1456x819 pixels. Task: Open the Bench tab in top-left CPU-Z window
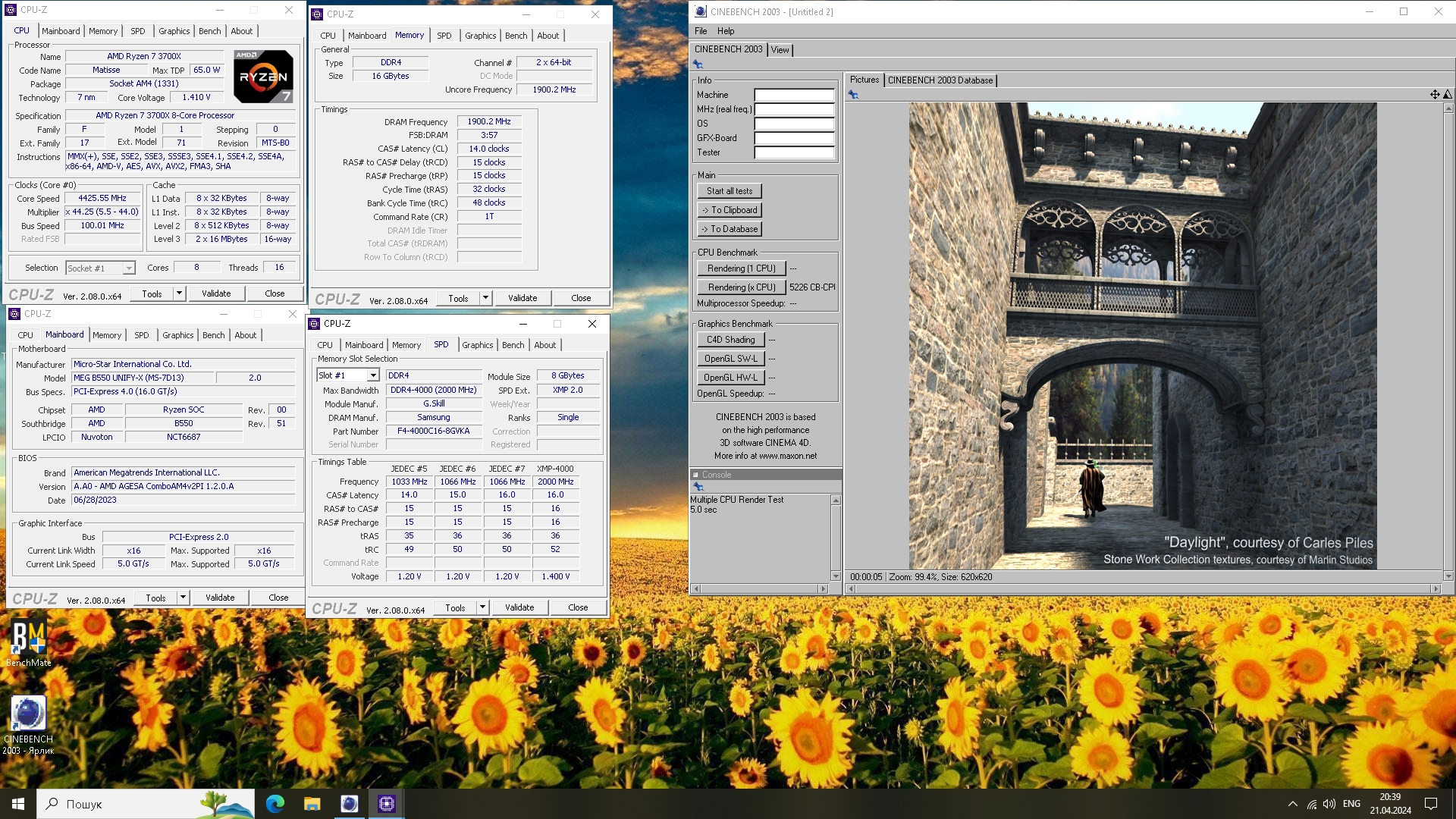click(x=210, y=31)
